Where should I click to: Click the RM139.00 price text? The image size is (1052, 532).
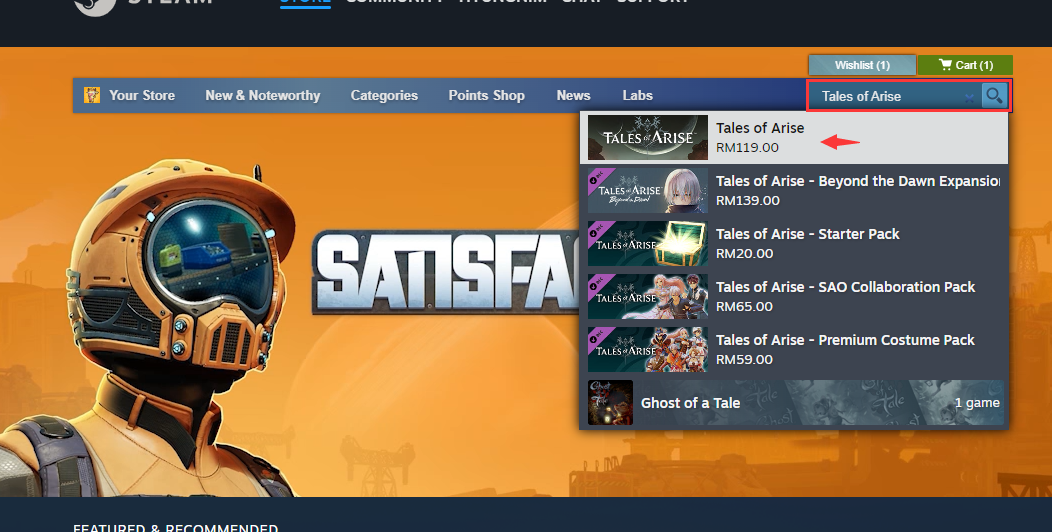tap(747, 201)
